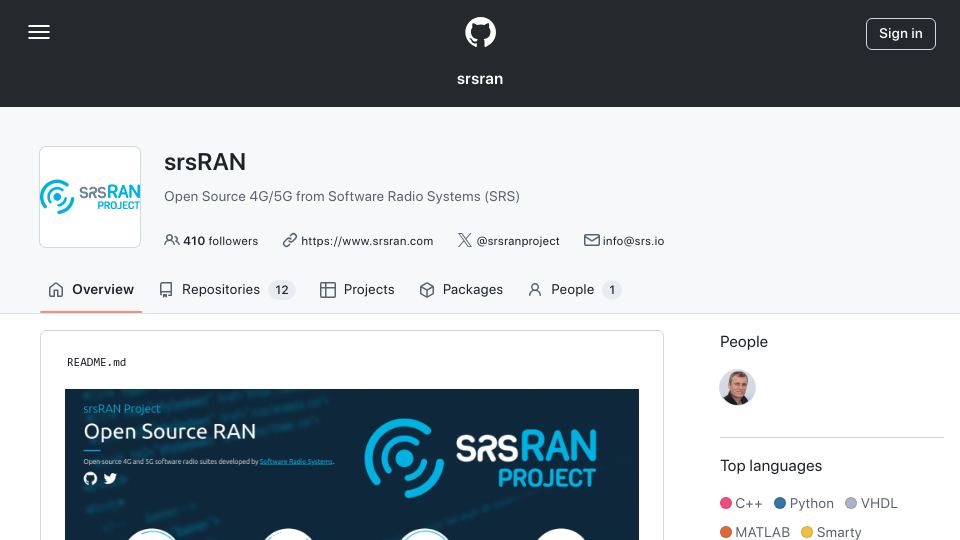
Task: Switch to the Repositories tab
Action: click(x=227, y=290)
